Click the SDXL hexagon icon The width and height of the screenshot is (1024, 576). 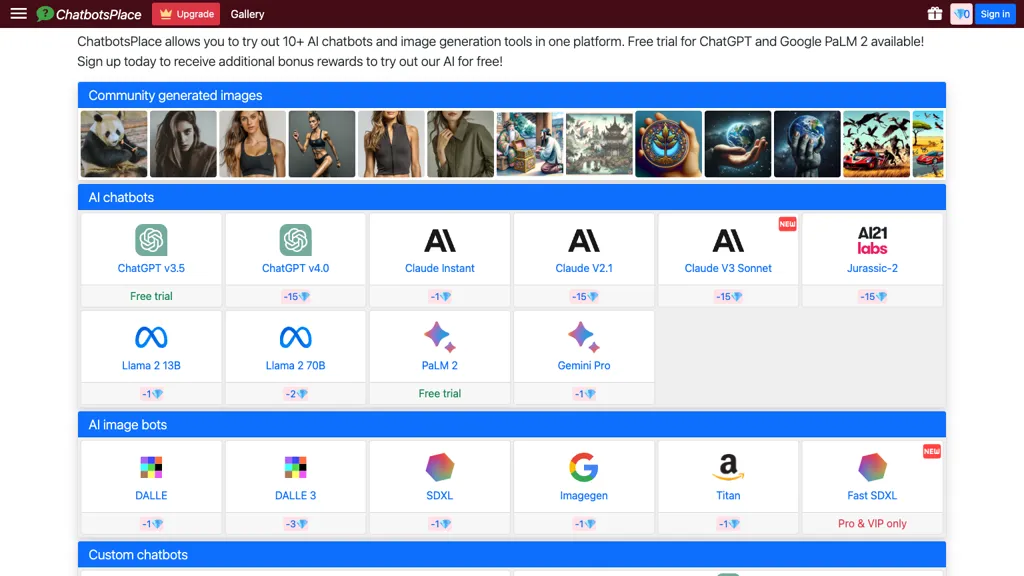pyautogui.click(x=440, y=467)
